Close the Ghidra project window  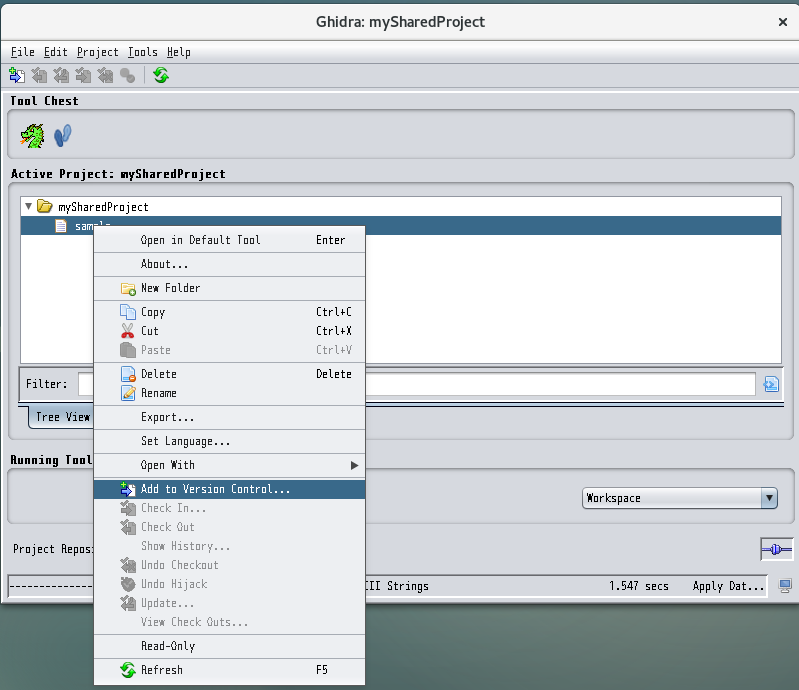coord(783,22)
